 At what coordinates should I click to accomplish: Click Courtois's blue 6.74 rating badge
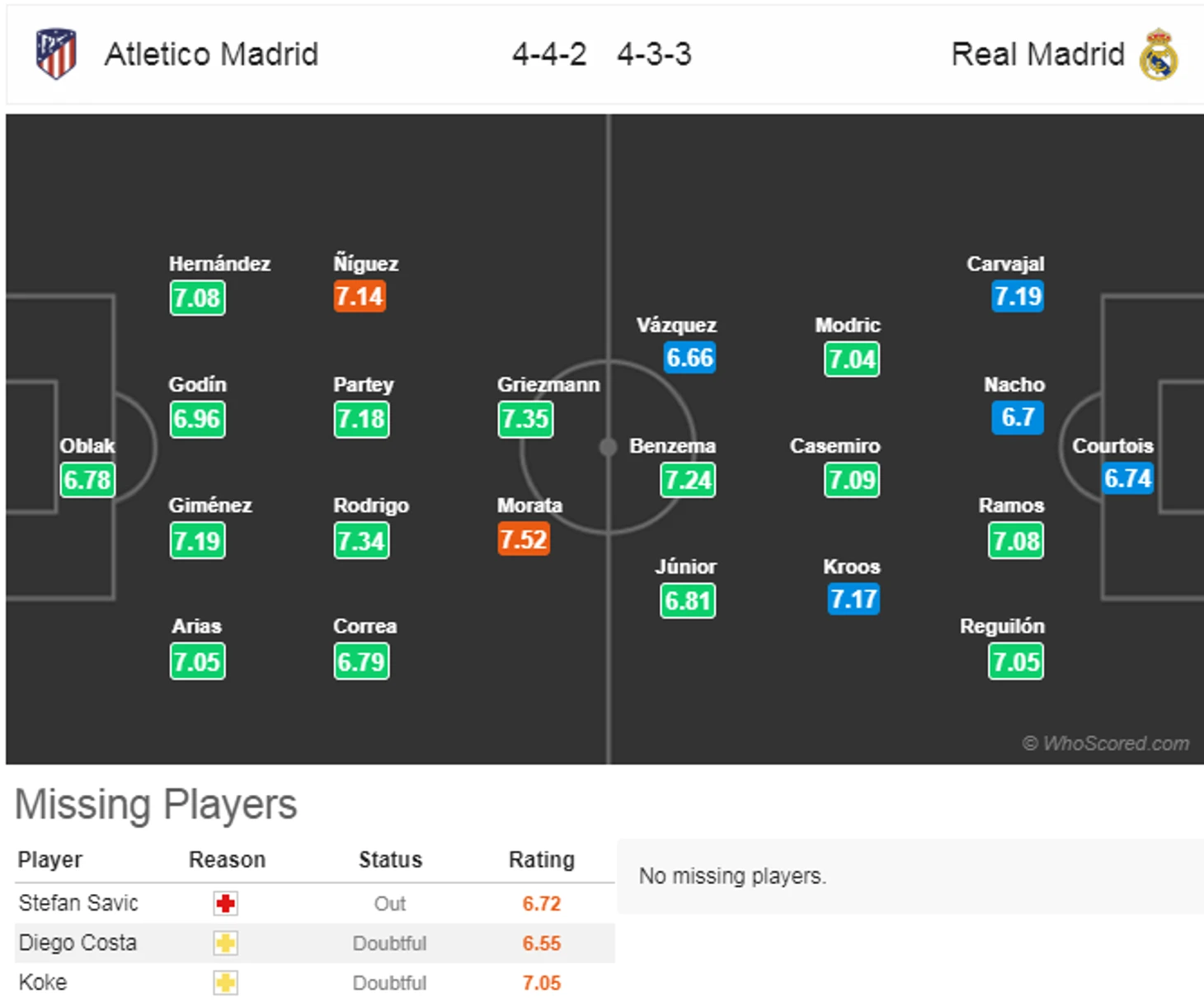pos(1128,478)
